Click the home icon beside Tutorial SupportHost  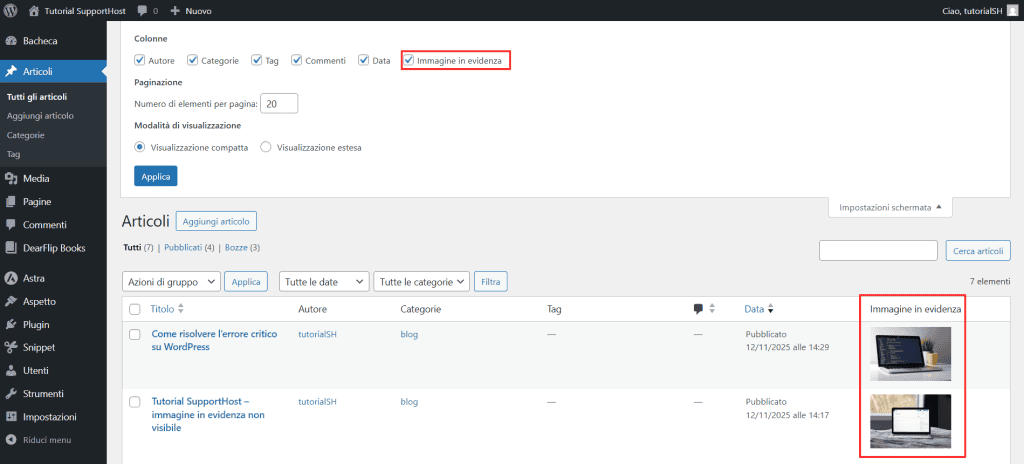click(34, 11)
